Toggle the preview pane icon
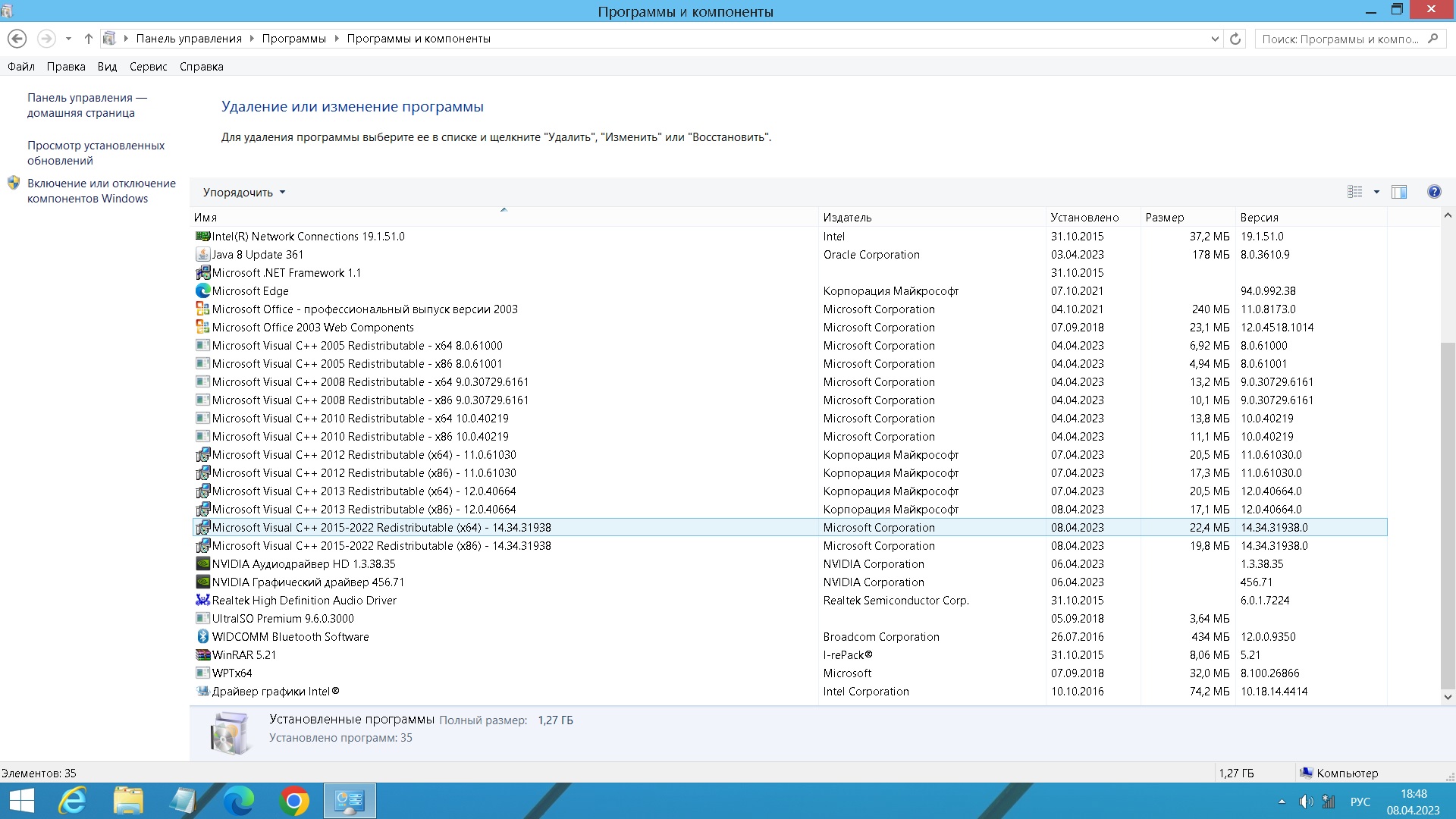1456x819 pixels. click(1399, 192)
